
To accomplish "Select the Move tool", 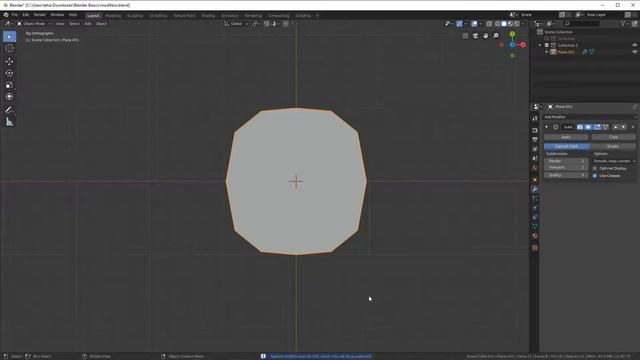I will 9,61.
